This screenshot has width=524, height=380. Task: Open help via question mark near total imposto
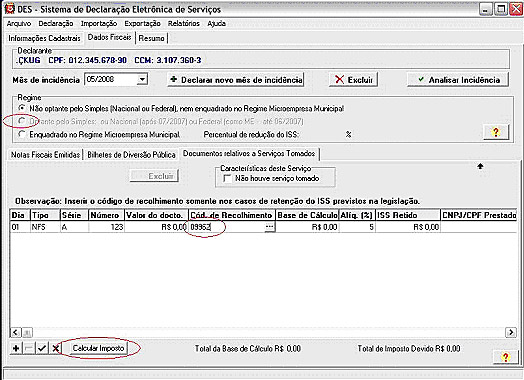[x=505, y=357]
